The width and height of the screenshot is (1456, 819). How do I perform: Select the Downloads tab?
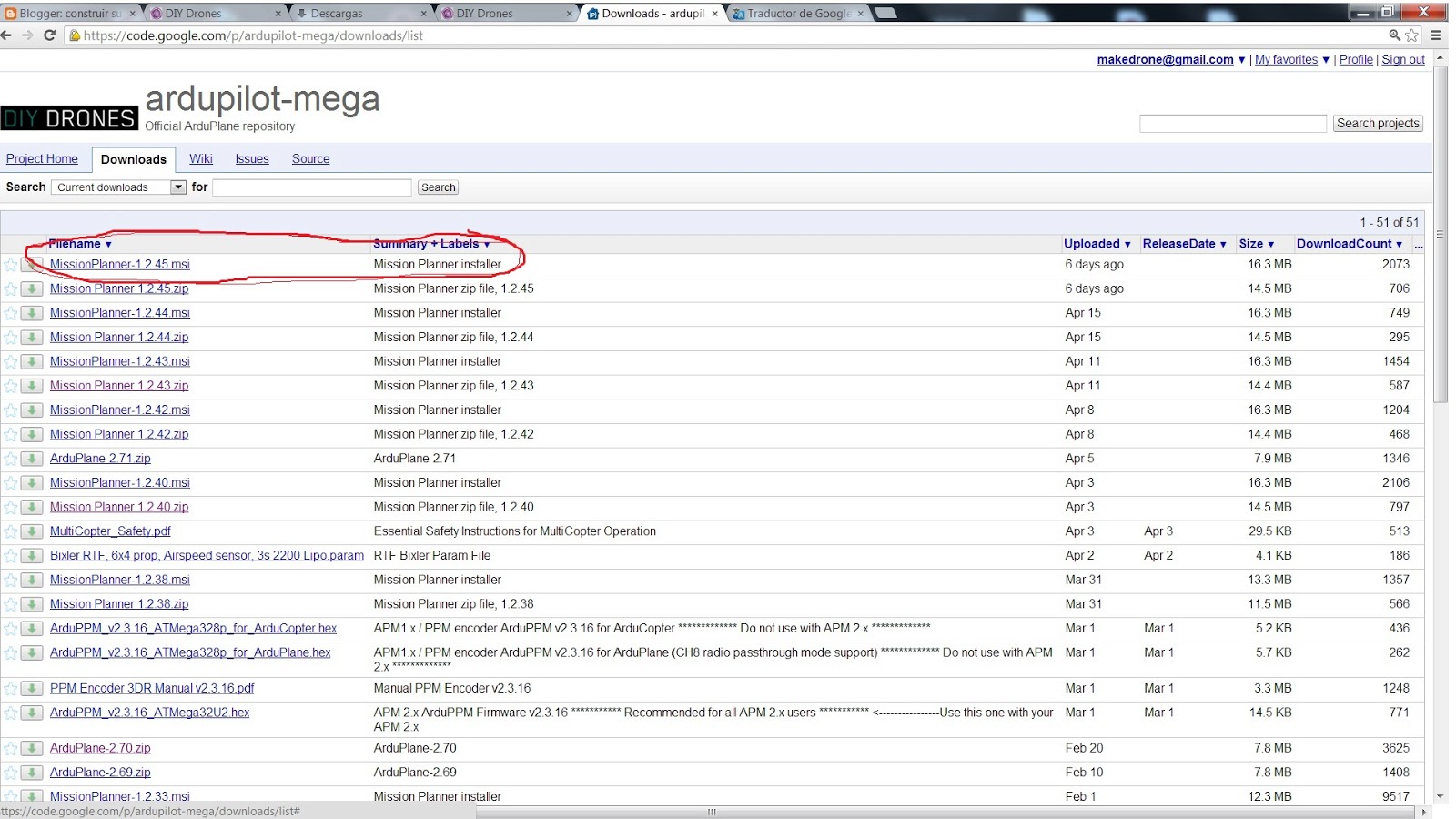tap(134, 159)
